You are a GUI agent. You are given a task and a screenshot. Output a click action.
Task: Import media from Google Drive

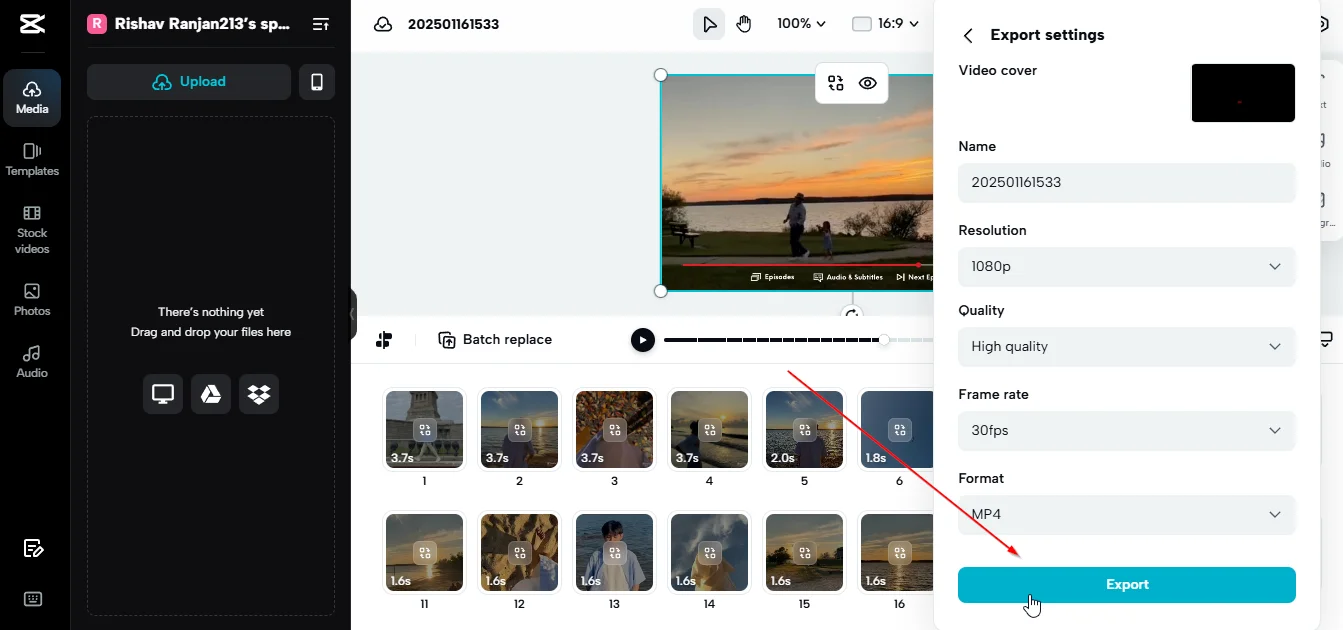pos(210,393)
